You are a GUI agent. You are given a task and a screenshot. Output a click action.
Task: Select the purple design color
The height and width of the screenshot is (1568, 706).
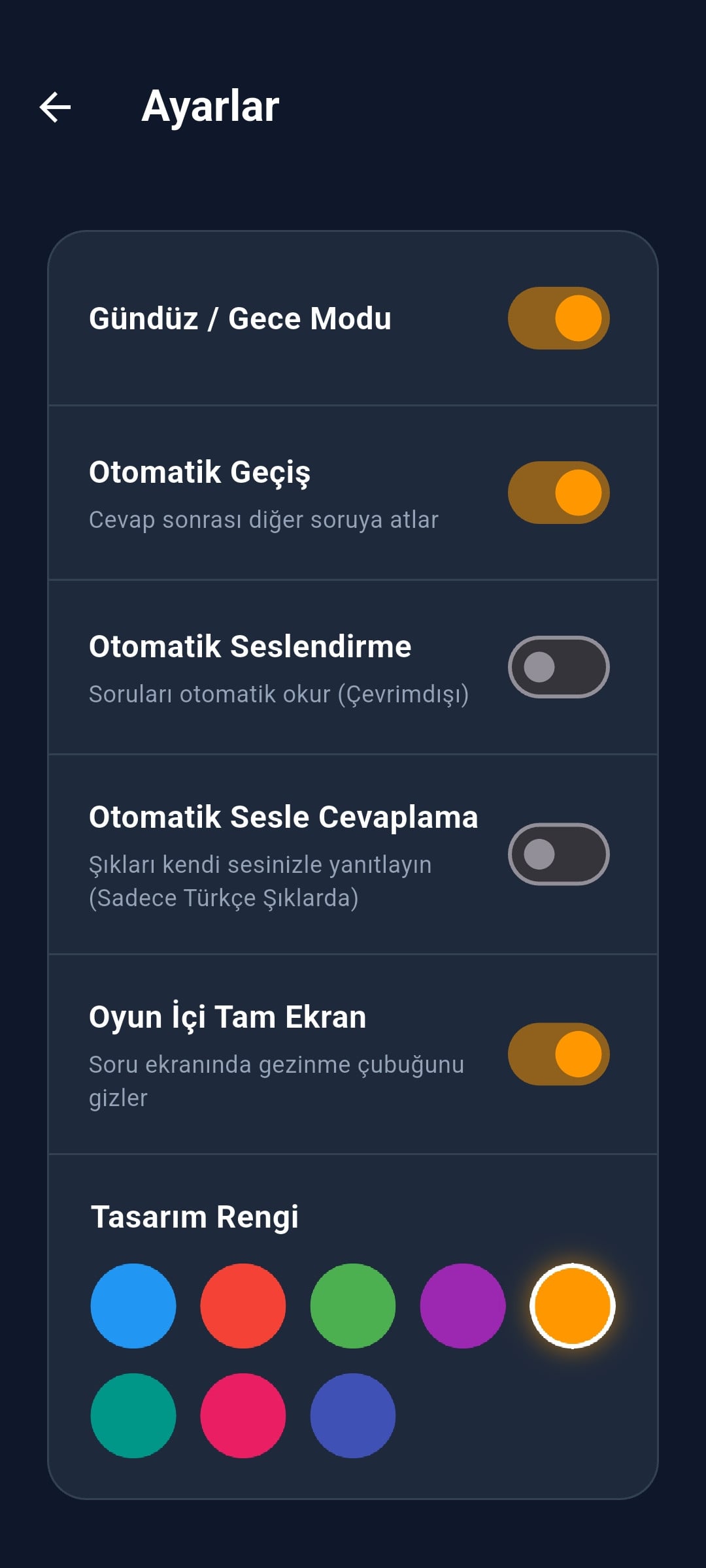[x=463, y=1306]
